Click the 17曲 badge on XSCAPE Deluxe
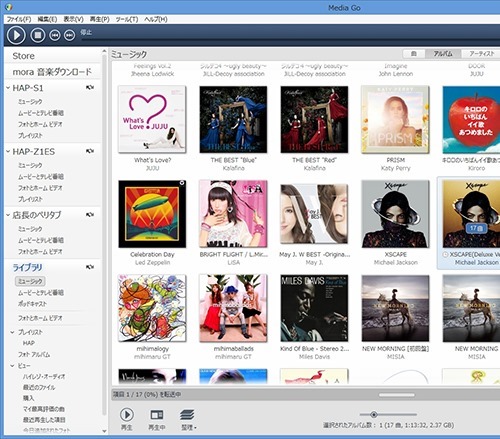This screenshot has height=439, width=500. click(476, 228)
